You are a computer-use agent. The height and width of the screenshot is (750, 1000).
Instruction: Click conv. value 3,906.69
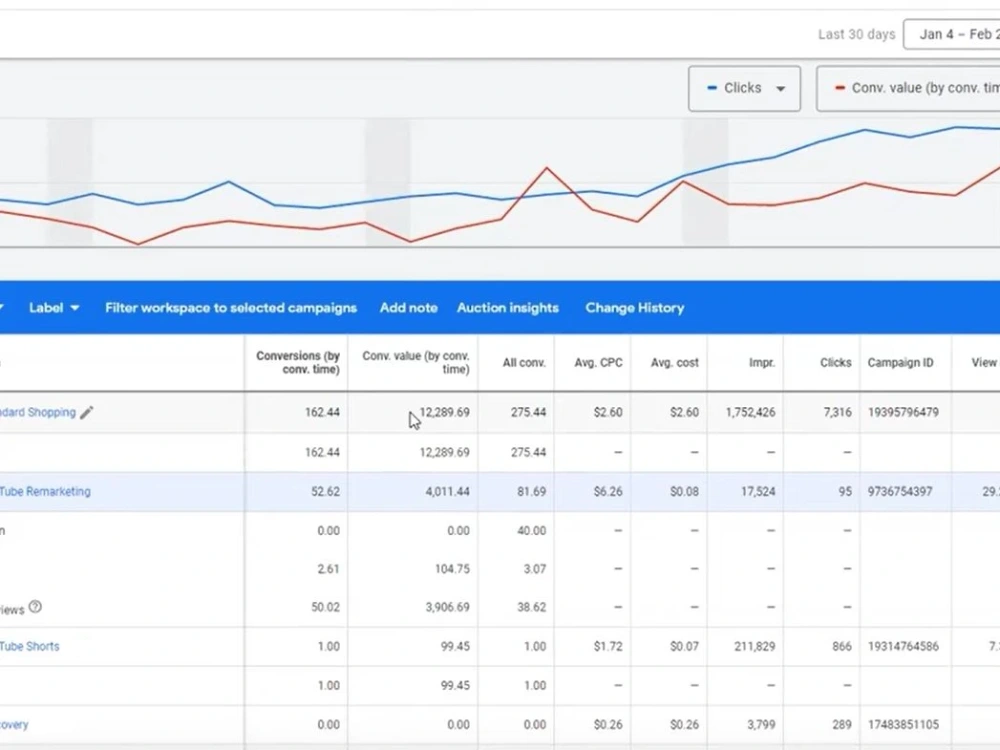(x=448, y=607)
